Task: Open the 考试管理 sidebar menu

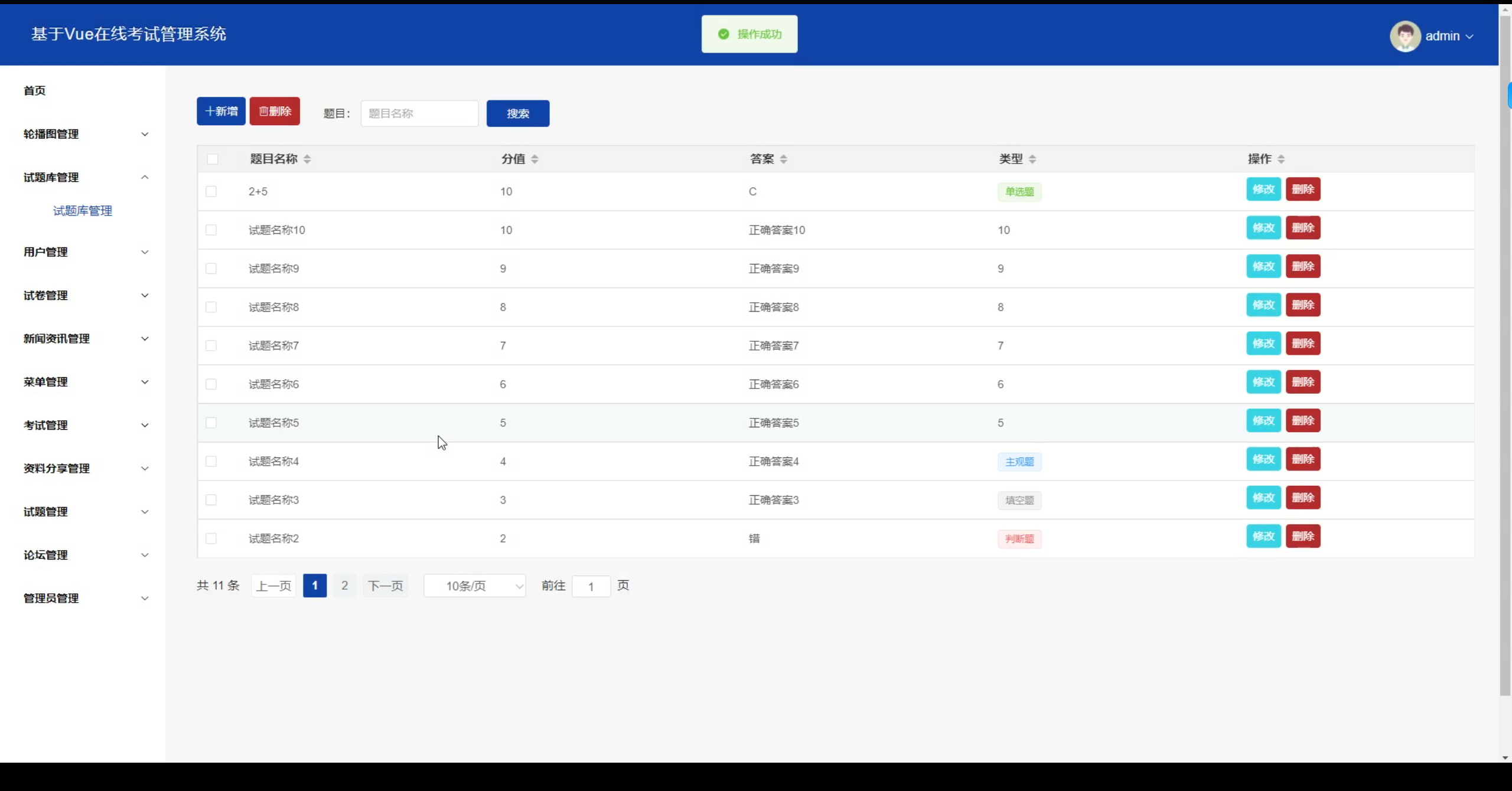Action: [83, 425]
